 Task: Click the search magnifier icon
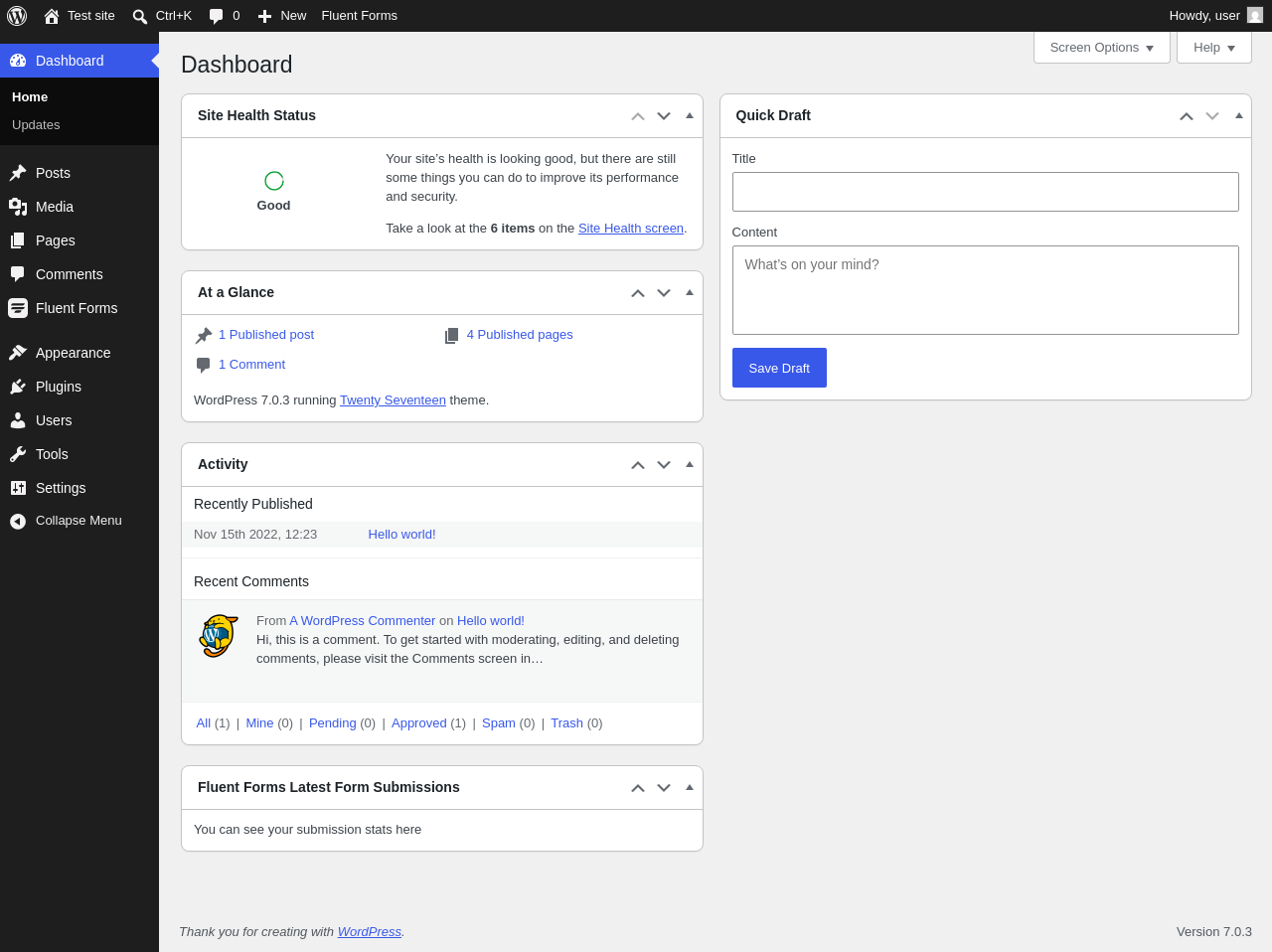point(140,16)
